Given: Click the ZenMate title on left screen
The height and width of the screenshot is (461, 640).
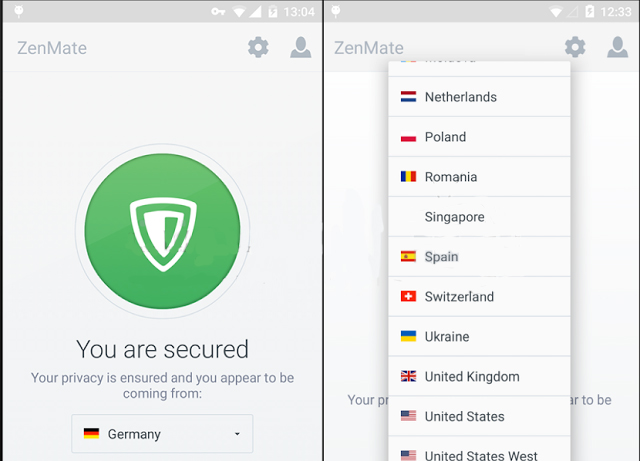Looking at the screenshot, I should (52, 48).
